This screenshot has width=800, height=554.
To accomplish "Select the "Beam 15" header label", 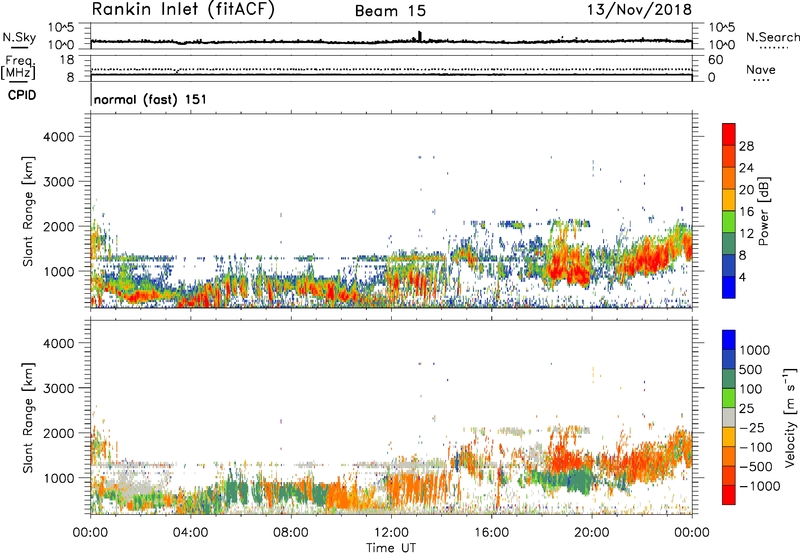I will 390,11.
